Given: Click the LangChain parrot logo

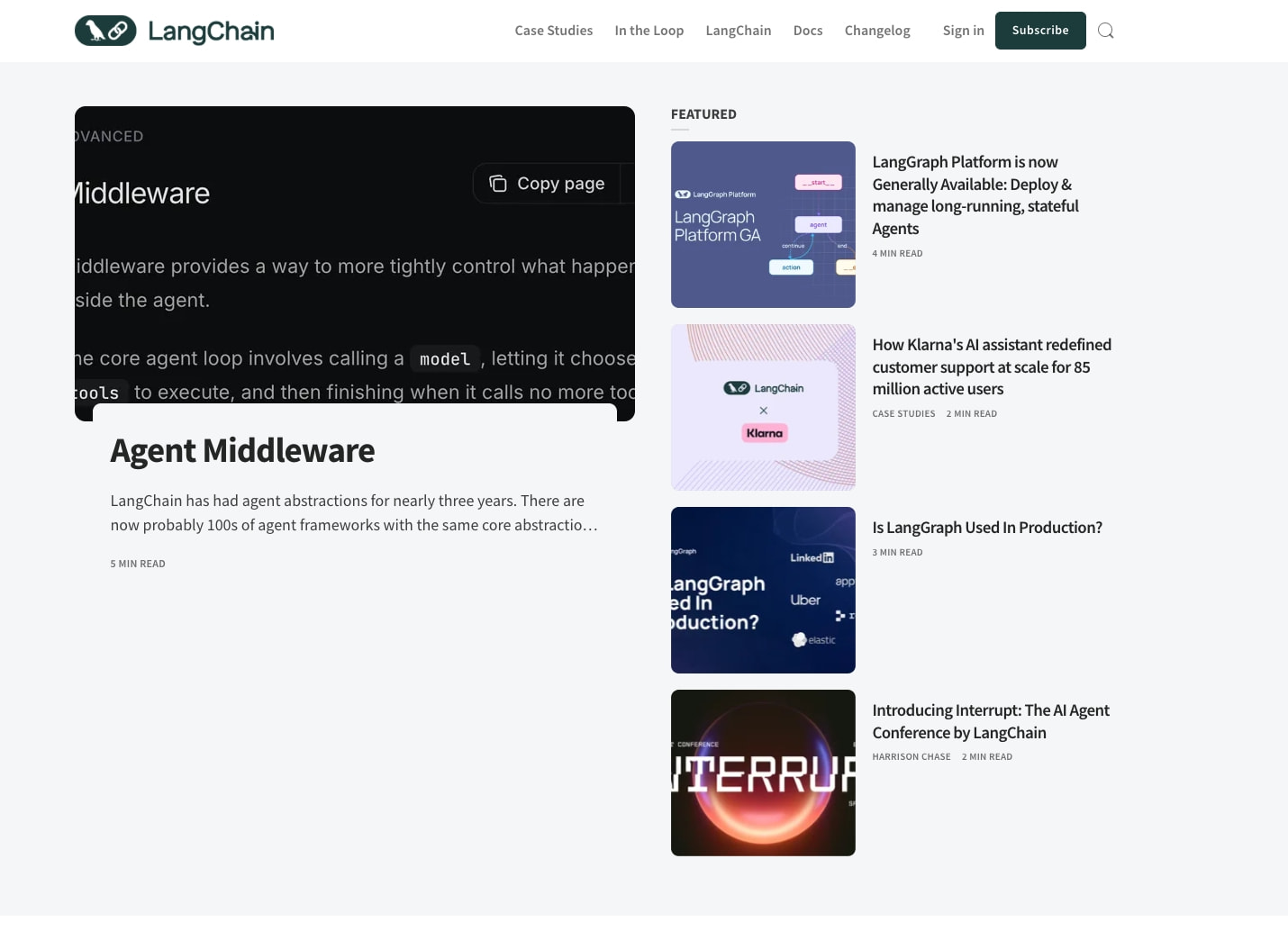Looking at the screenshot, I should [174, 31].
